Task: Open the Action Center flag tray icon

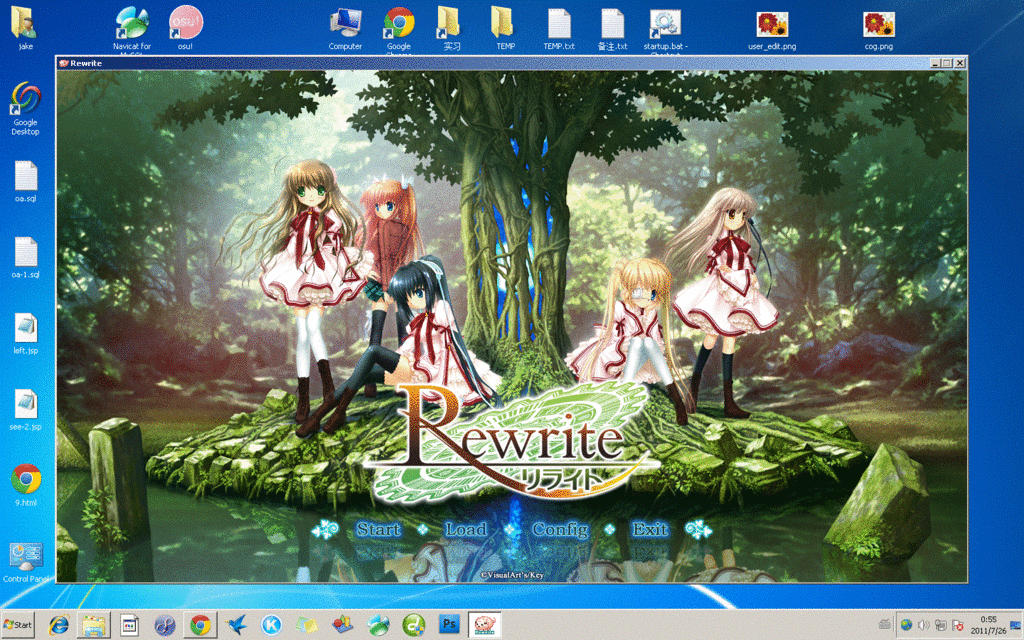Action: [957, 625]
